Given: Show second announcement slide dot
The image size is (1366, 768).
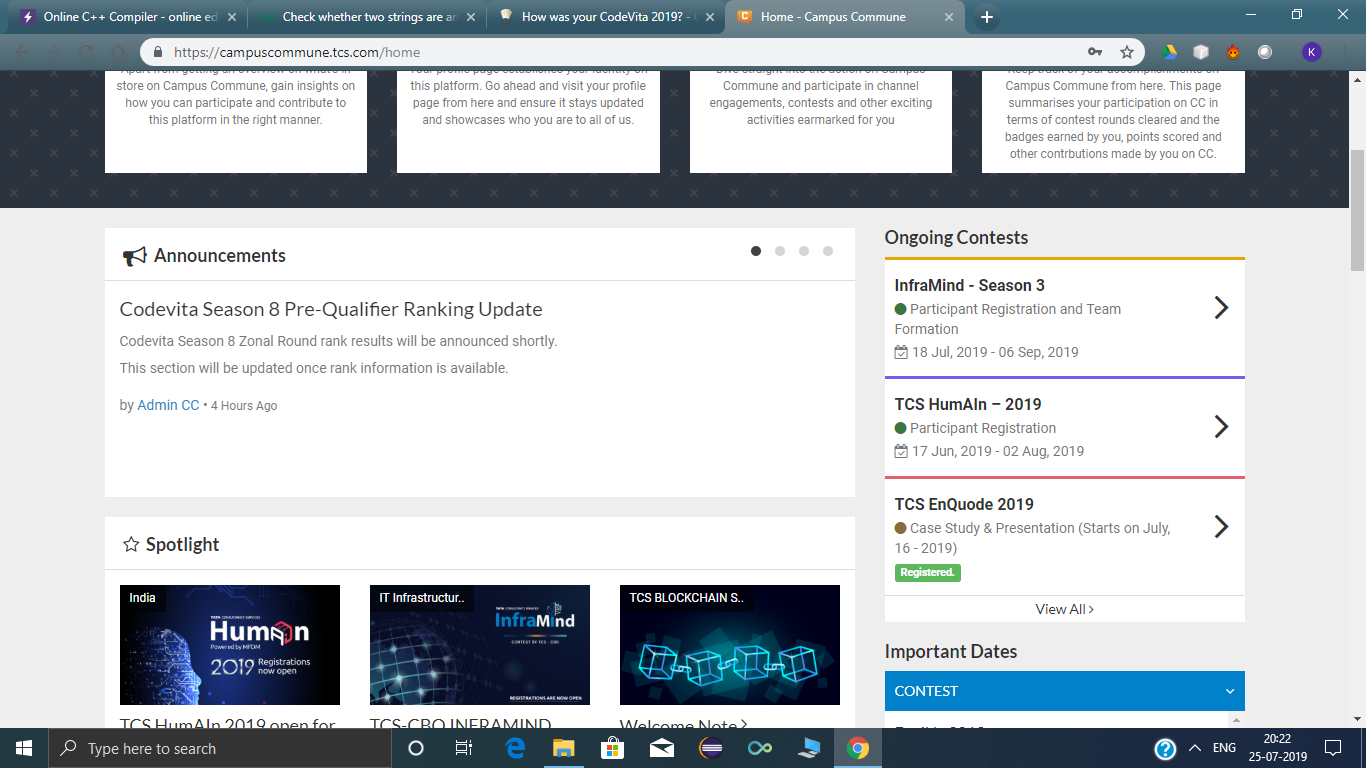Looking at the screenshot, I should tap(780, 251).
